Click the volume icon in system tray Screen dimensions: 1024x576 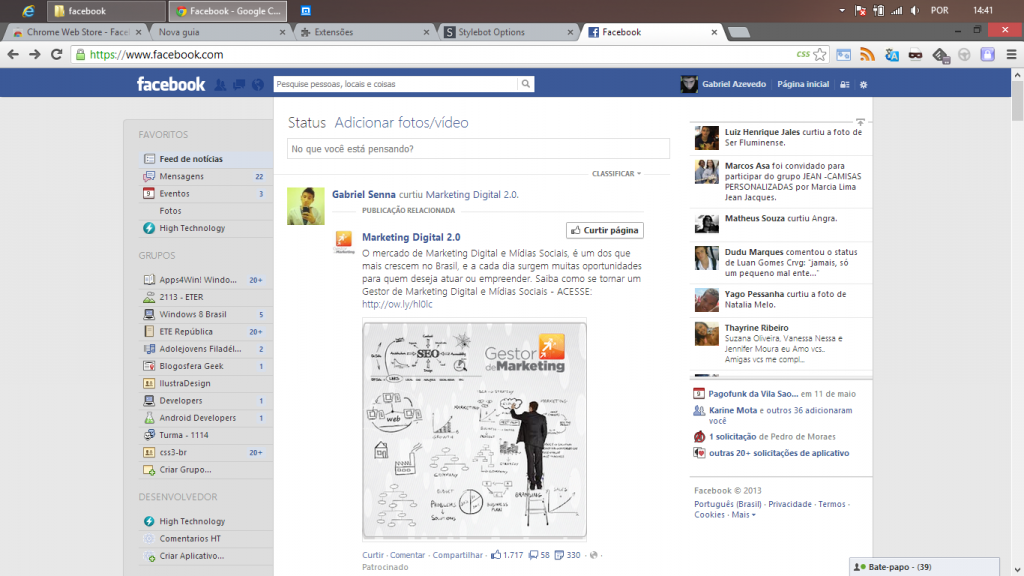915,10
